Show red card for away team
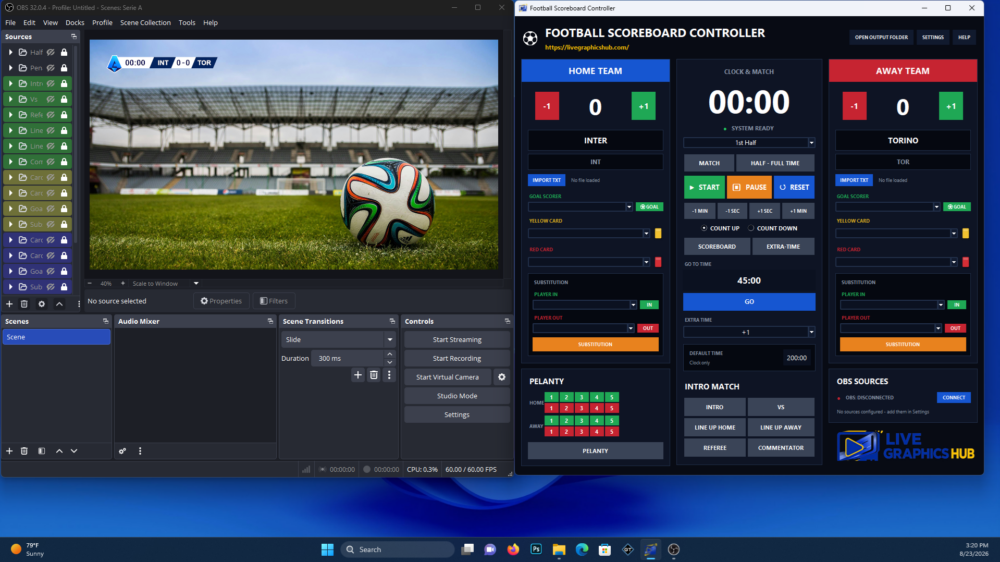Image resolution: width=1000 pixels, height=562 pixels. (x=966, y=262)
